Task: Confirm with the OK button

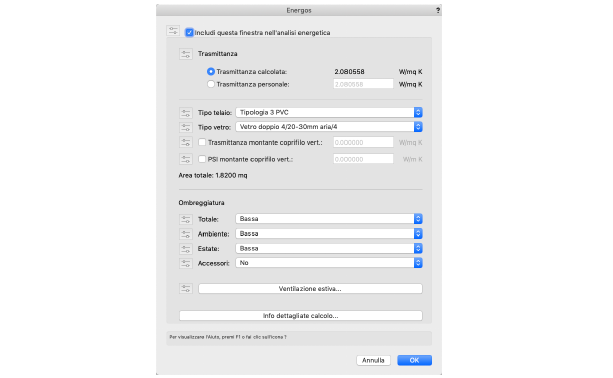Action: [x=414, y=360]
